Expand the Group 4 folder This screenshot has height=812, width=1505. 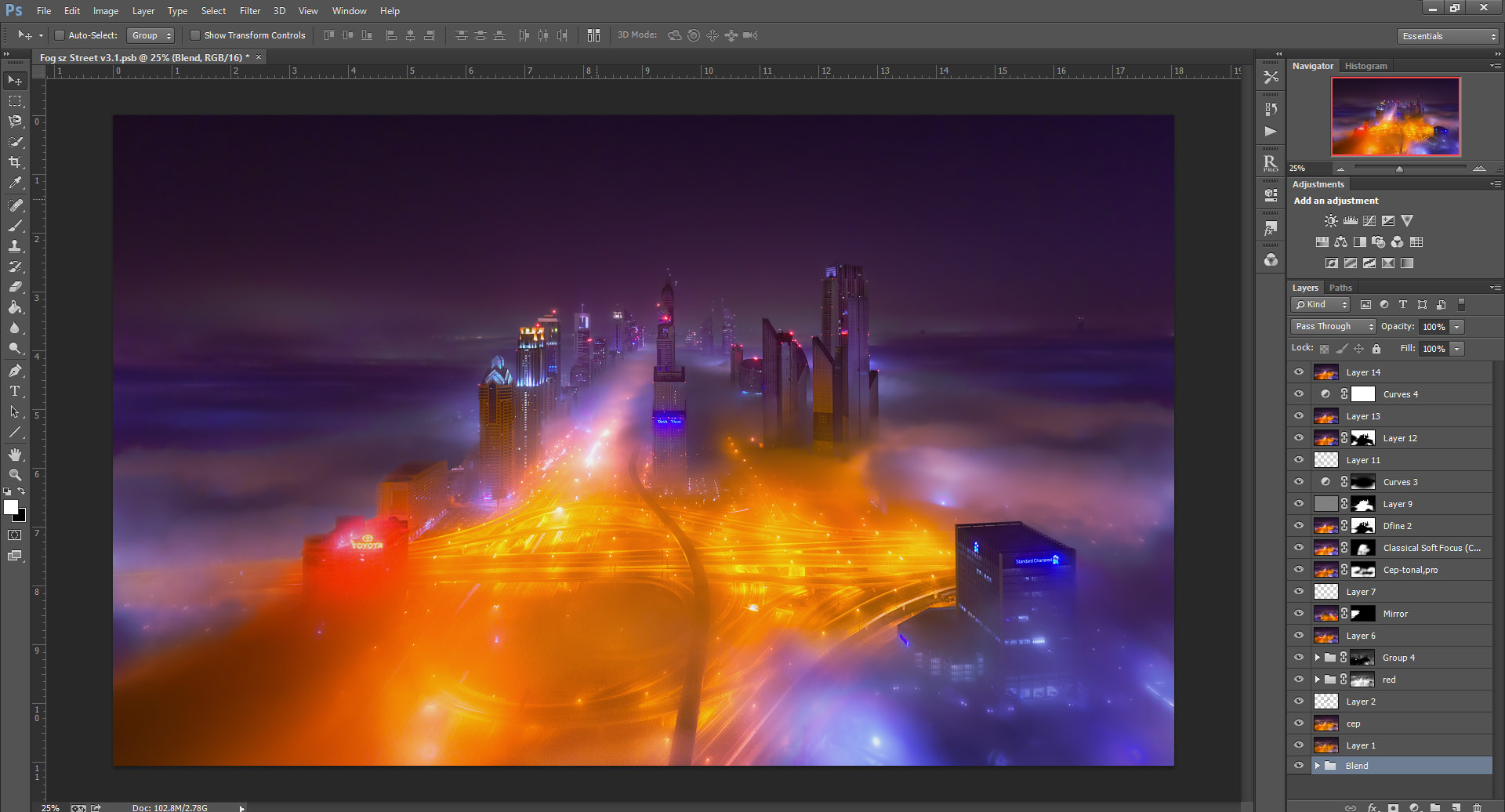point(1318,658)
